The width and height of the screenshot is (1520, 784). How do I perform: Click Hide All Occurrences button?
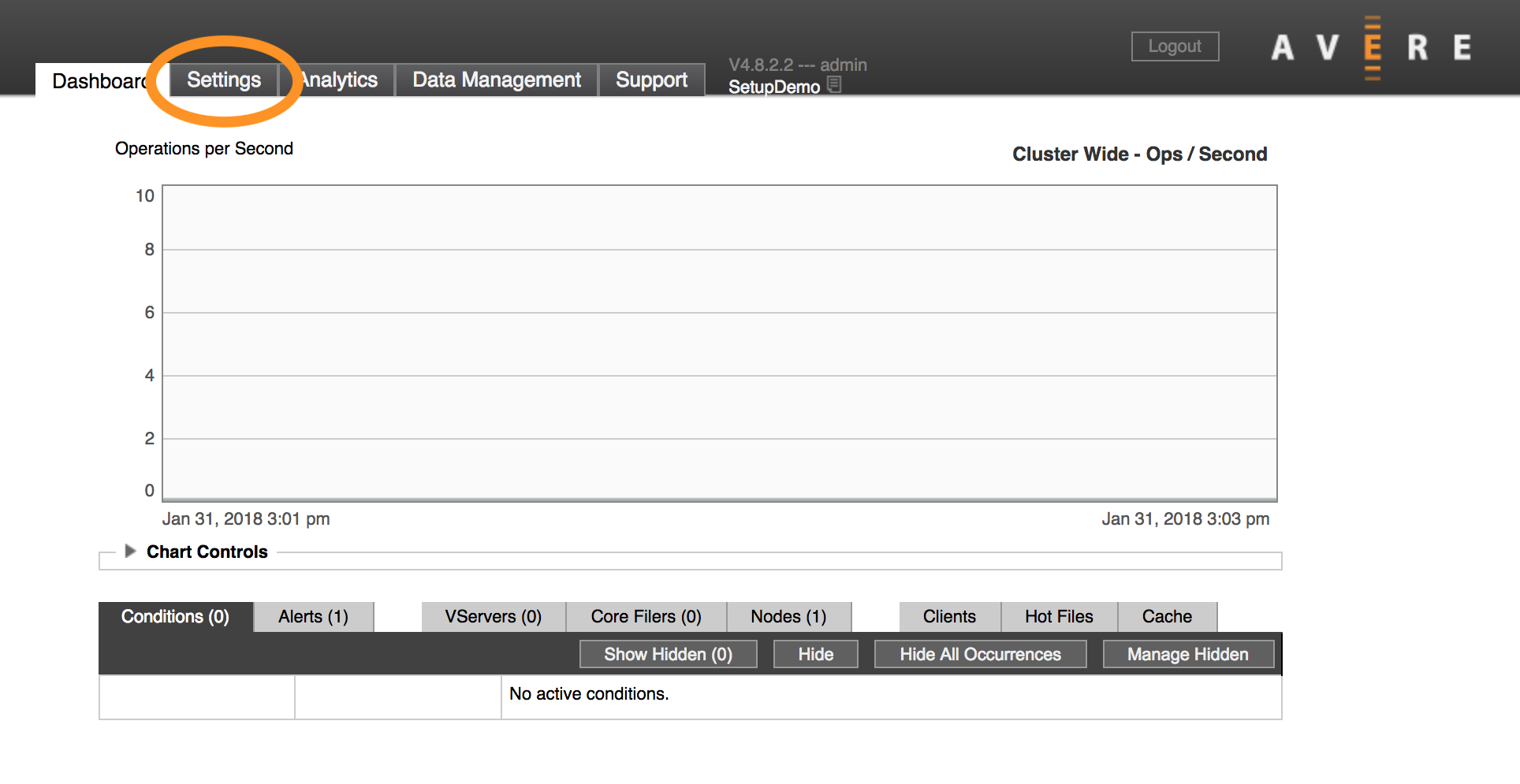981,654
